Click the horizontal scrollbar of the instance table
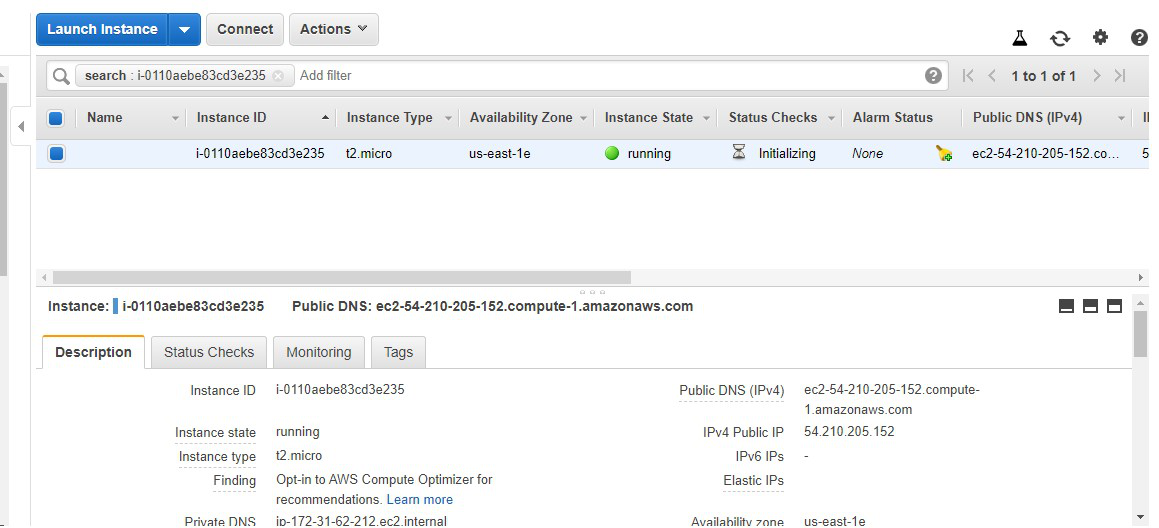 pyautogui.click(x=341, y=277)
